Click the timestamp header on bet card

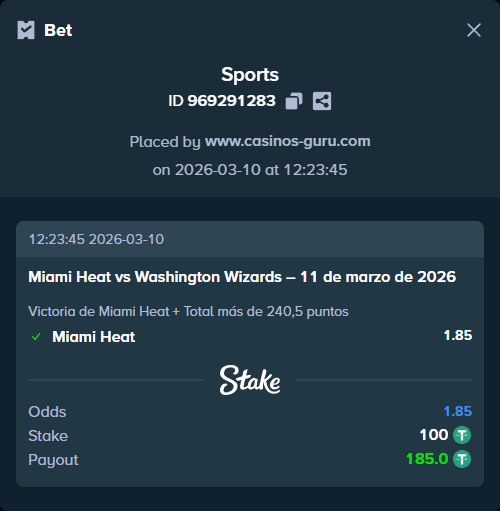point(96,239)
